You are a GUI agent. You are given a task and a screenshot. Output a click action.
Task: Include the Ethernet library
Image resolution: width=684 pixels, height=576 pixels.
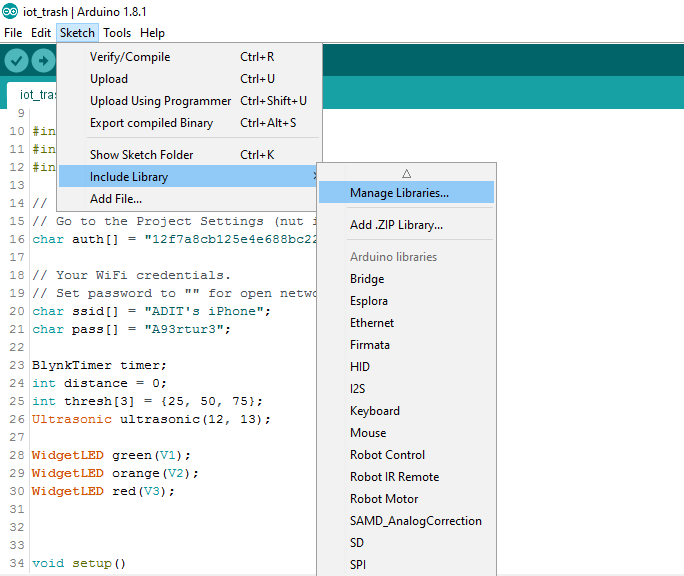(x=372, y=323)
